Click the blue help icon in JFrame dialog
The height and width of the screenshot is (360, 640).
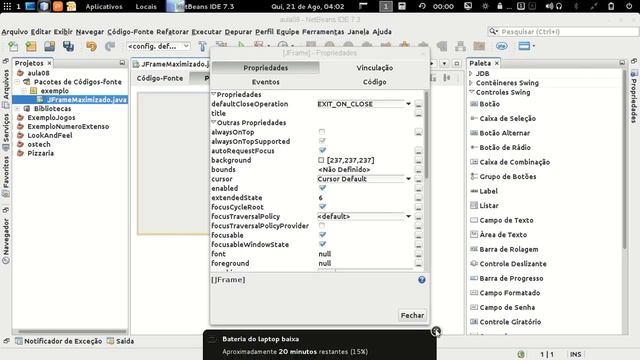tap(422, 280)
